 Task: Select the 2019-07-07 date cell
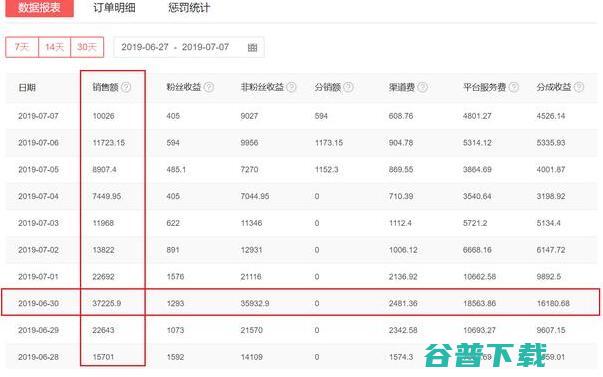(x=38, y=116)
